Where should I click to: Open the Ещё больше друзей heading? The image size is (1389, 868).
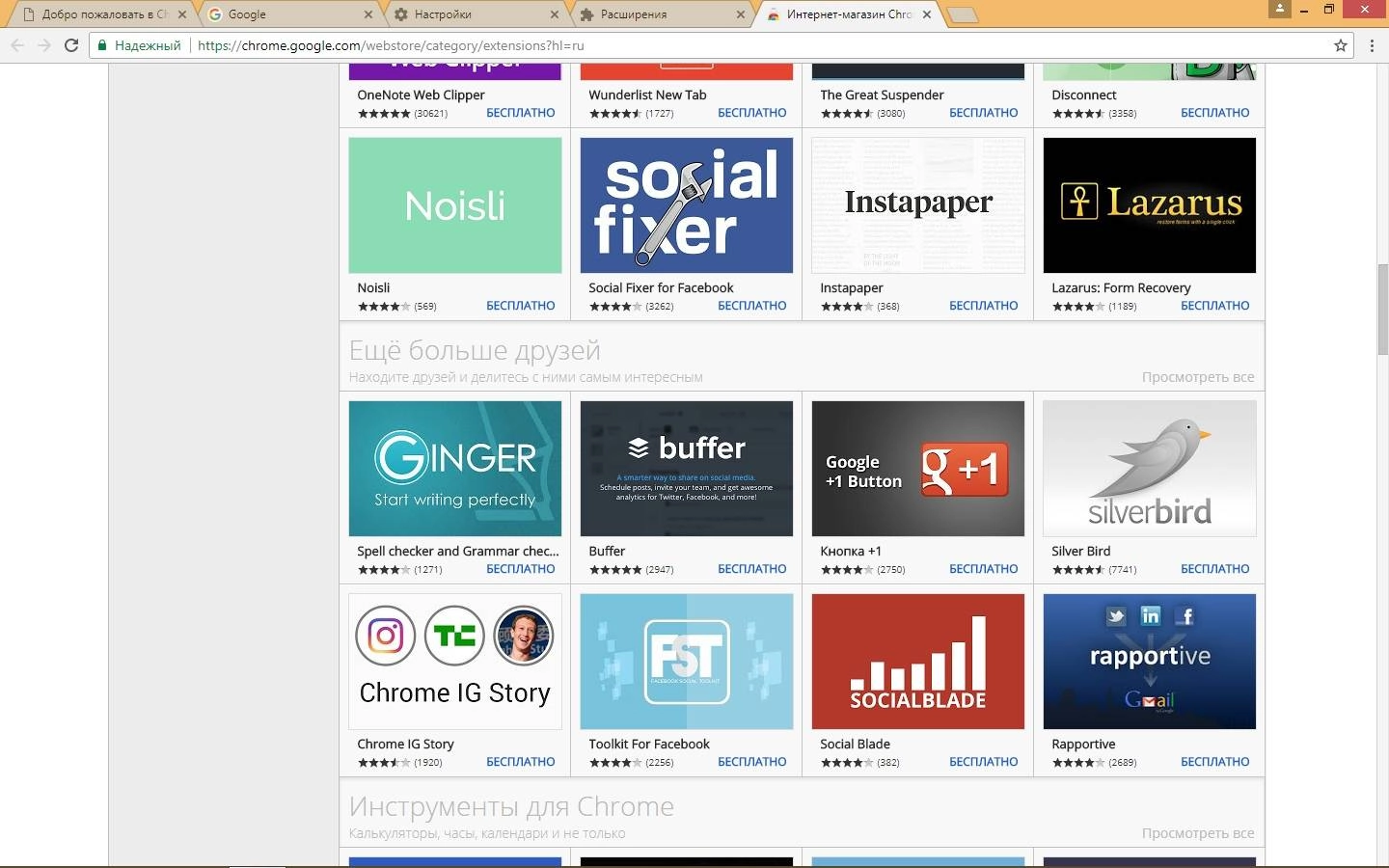pyautogui.click(x=475, y=350)
